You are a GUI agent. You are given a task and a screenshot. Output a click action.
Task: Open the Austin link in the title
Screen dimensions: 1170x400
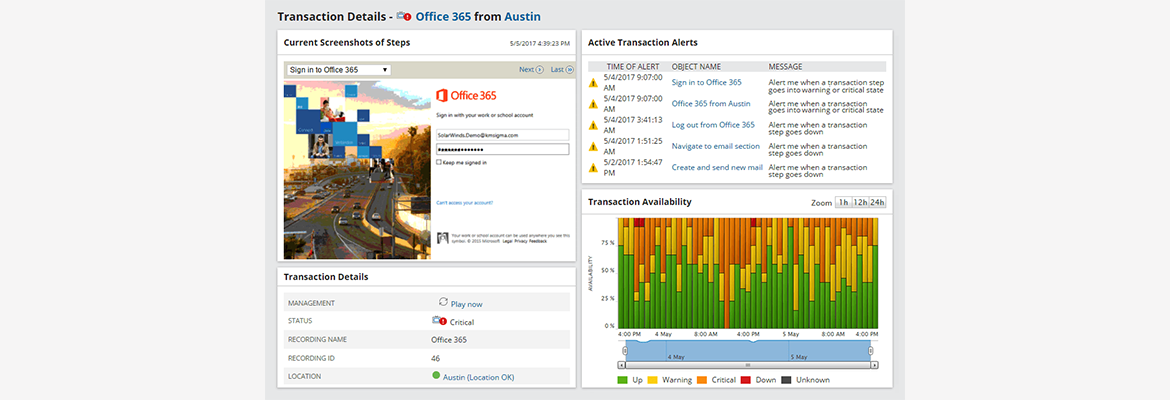(x=522, y=16)
